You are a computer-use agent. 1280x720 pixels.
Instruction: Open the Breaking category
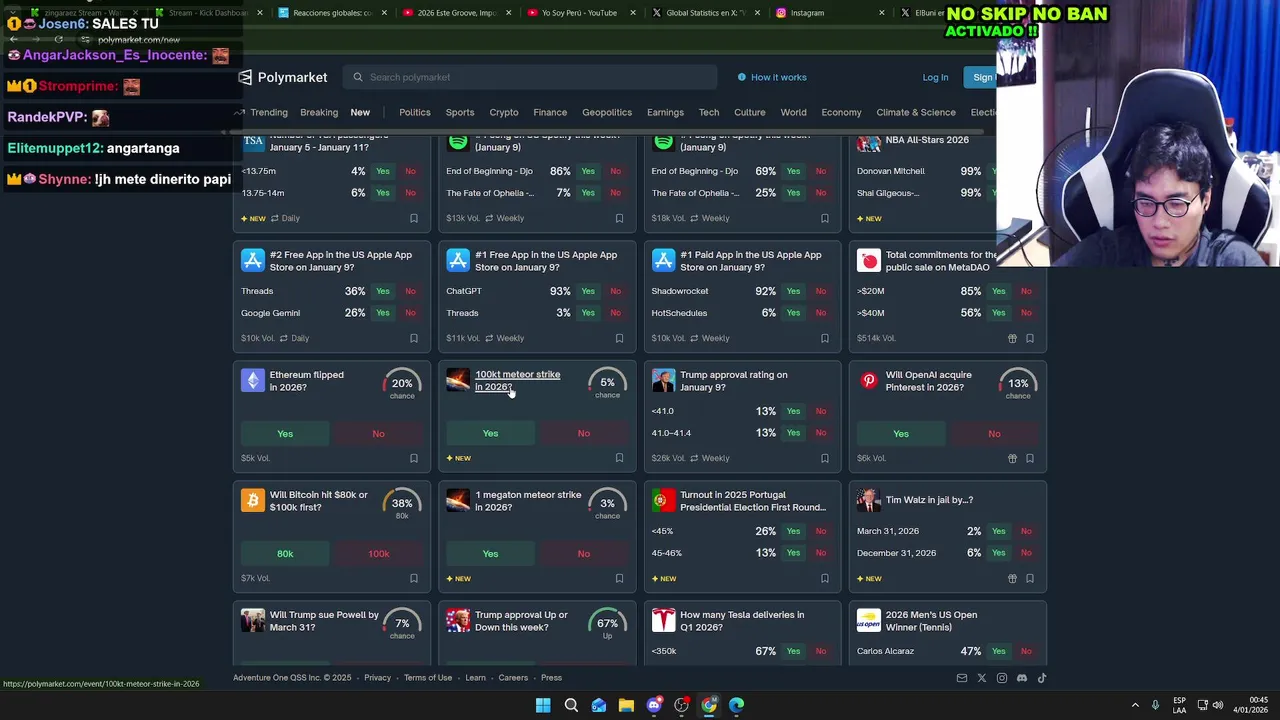pyautogui.click(x=319, y=112)
